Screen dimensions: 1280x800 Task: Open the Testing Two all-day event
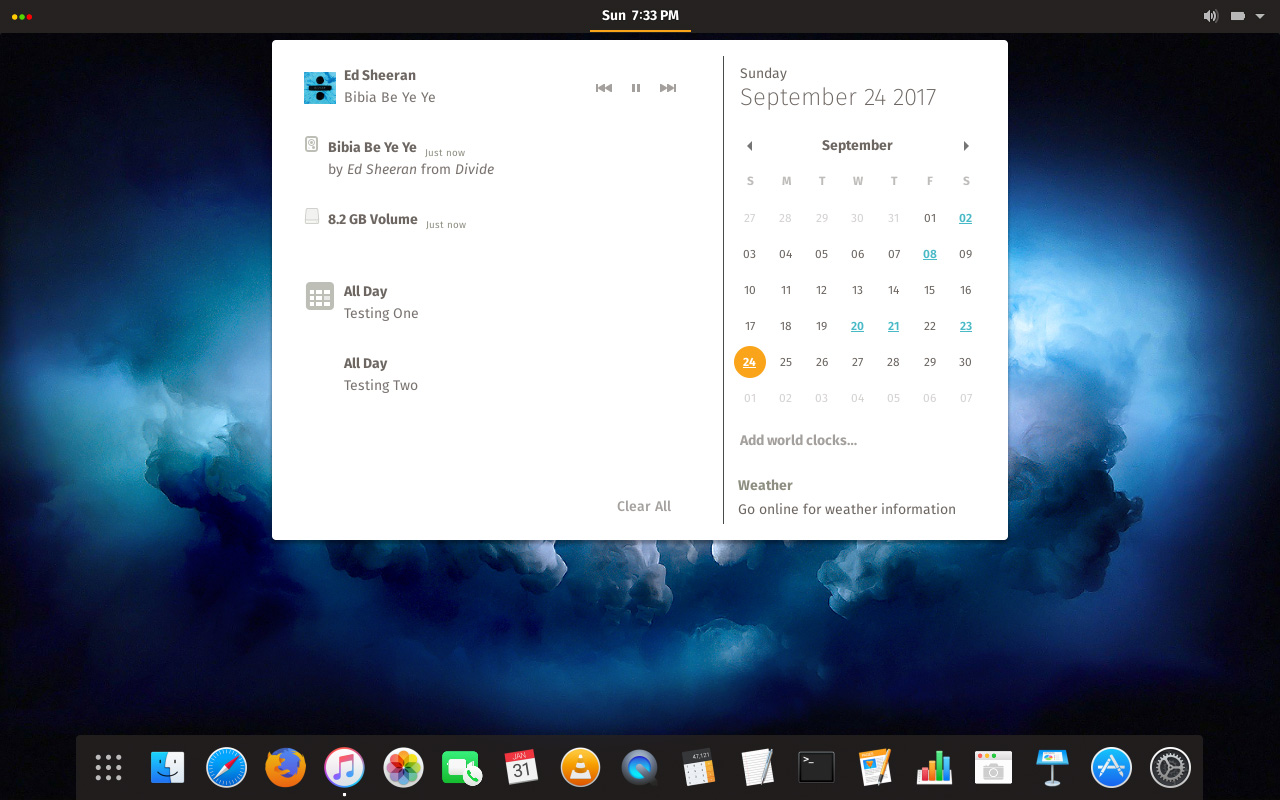381,374
